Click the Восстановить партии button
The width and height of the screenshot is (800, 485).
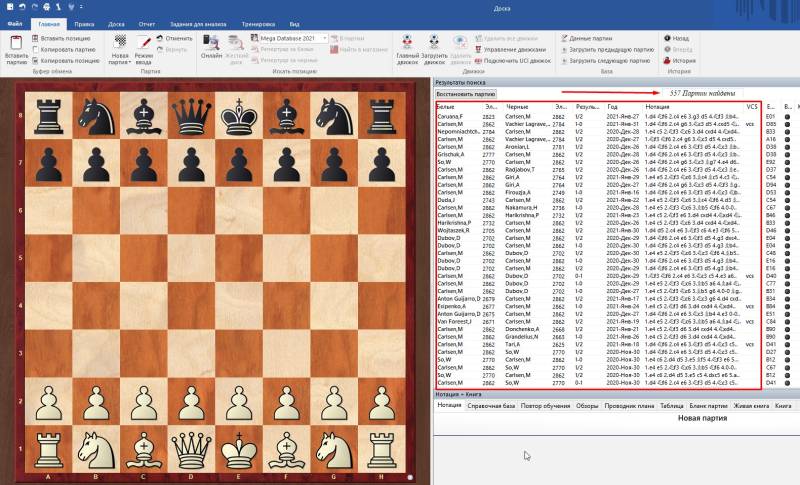click(x=467, y=93)
